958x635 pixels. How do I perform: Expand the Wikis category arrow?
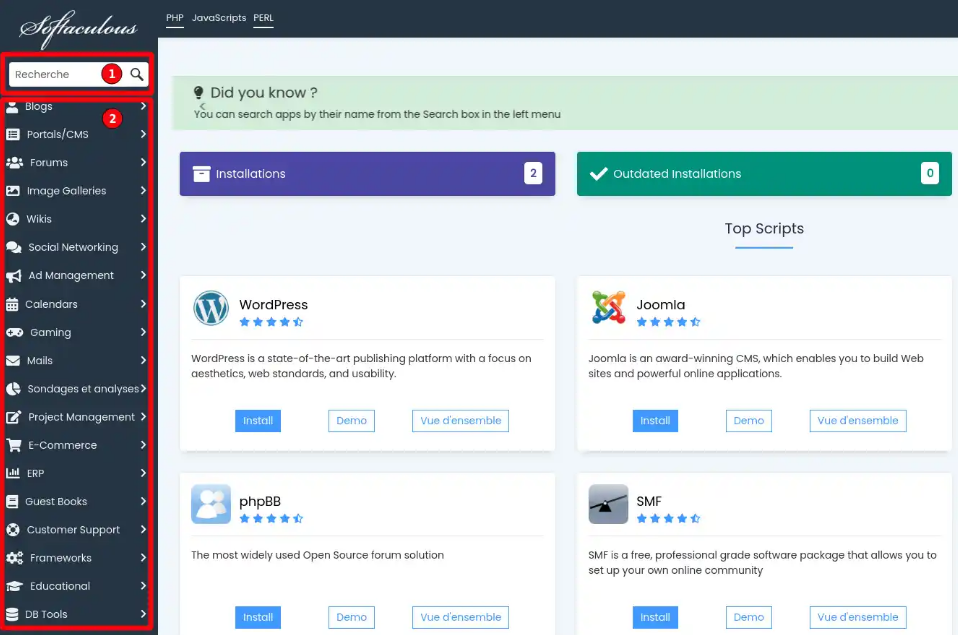point(143,219)
